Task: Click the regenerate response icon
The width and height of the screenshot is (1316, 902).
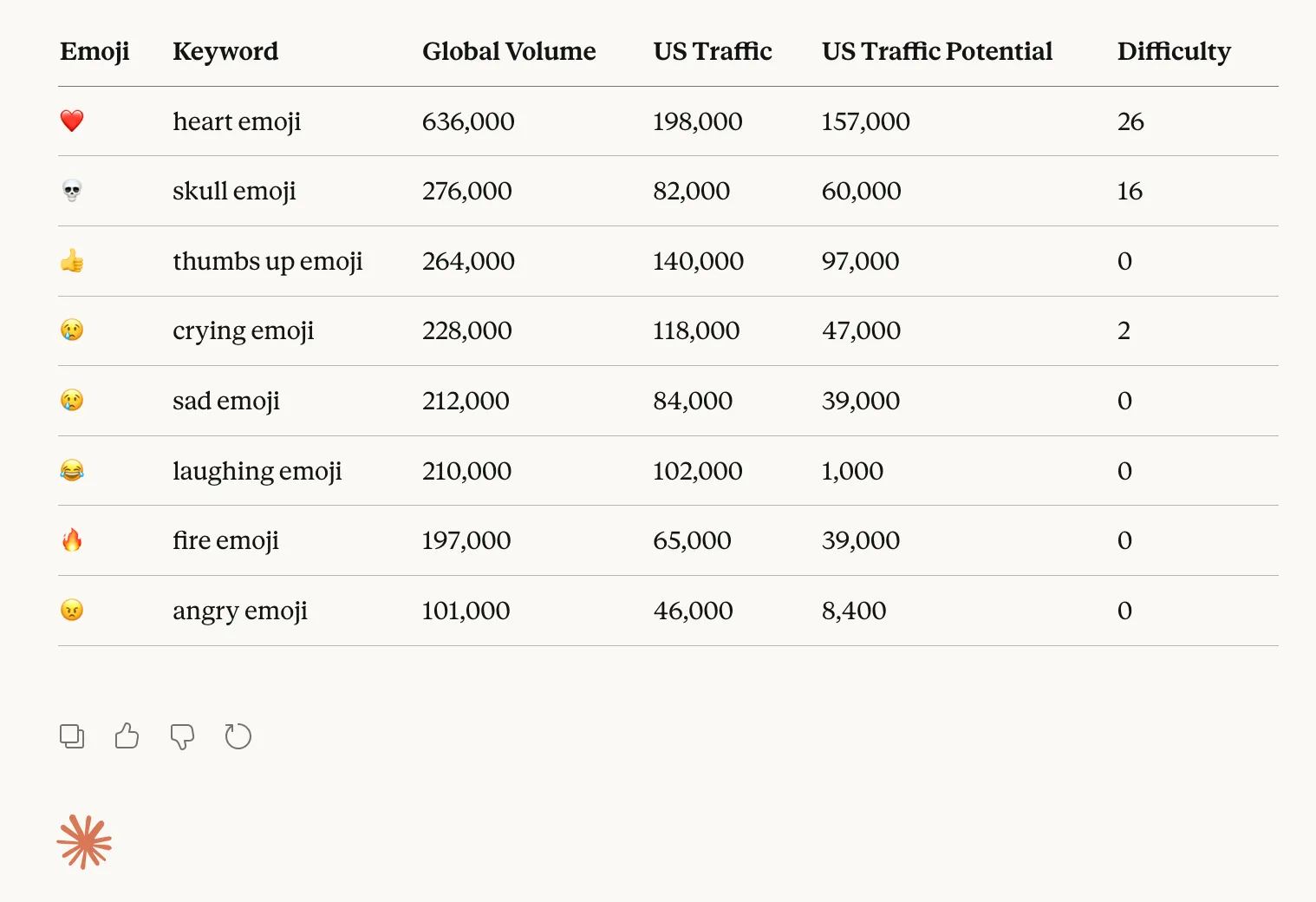Action: click(x=238, y=735)
